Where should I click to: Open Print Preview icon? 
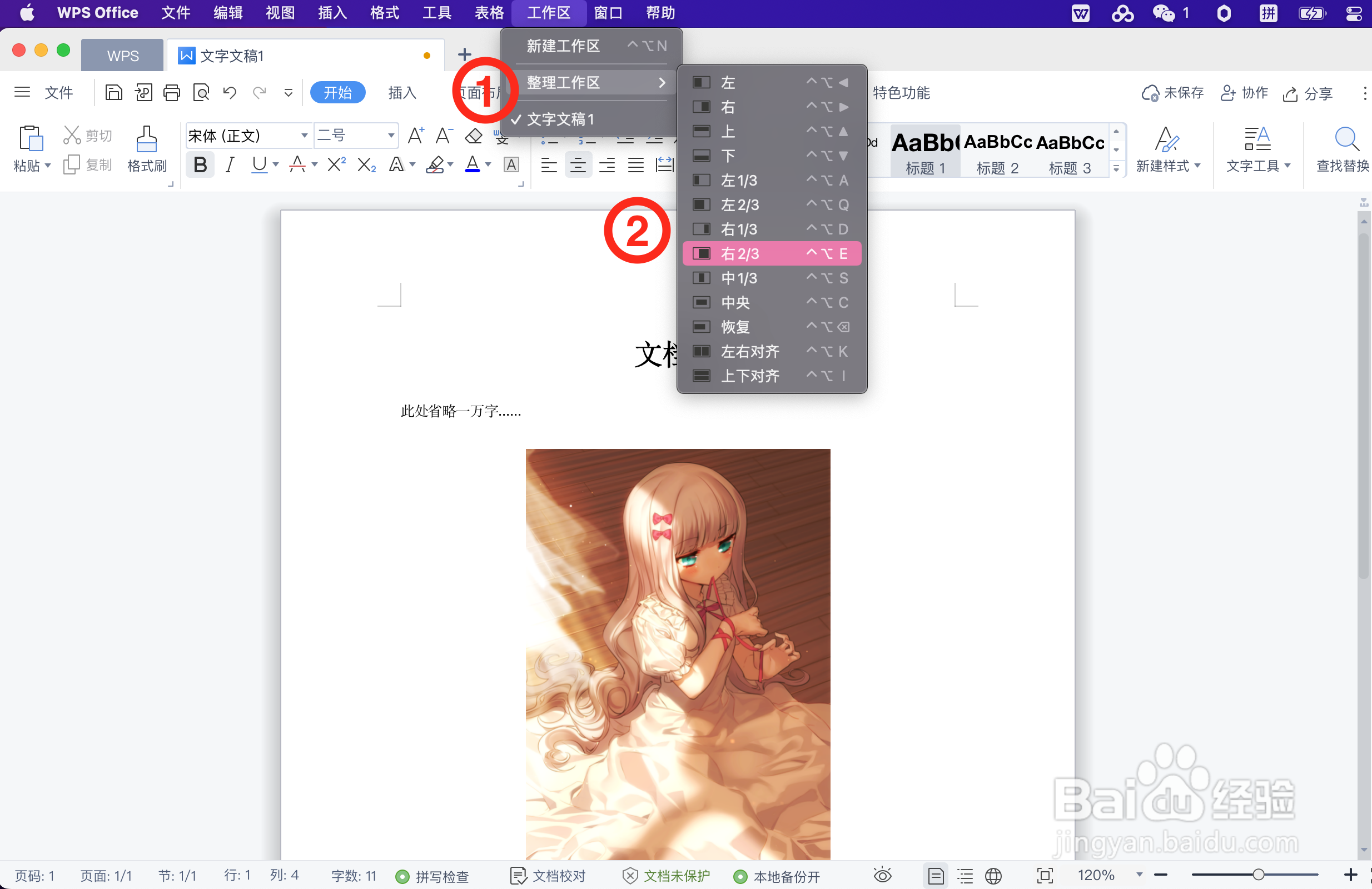(201, 92)
